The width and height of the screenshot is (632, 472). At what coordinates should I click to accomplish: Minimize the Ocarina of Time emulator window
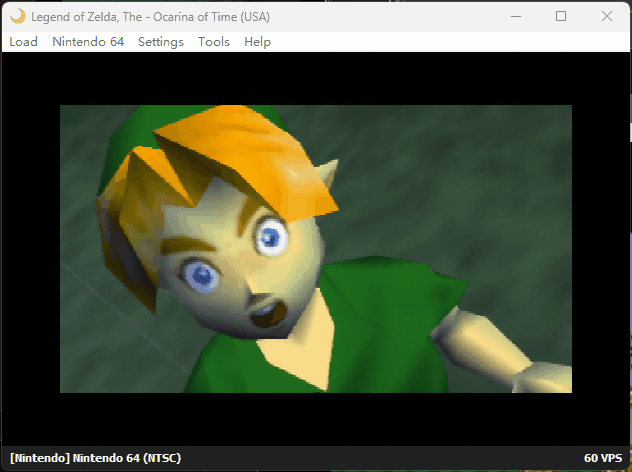click(516, 17)
